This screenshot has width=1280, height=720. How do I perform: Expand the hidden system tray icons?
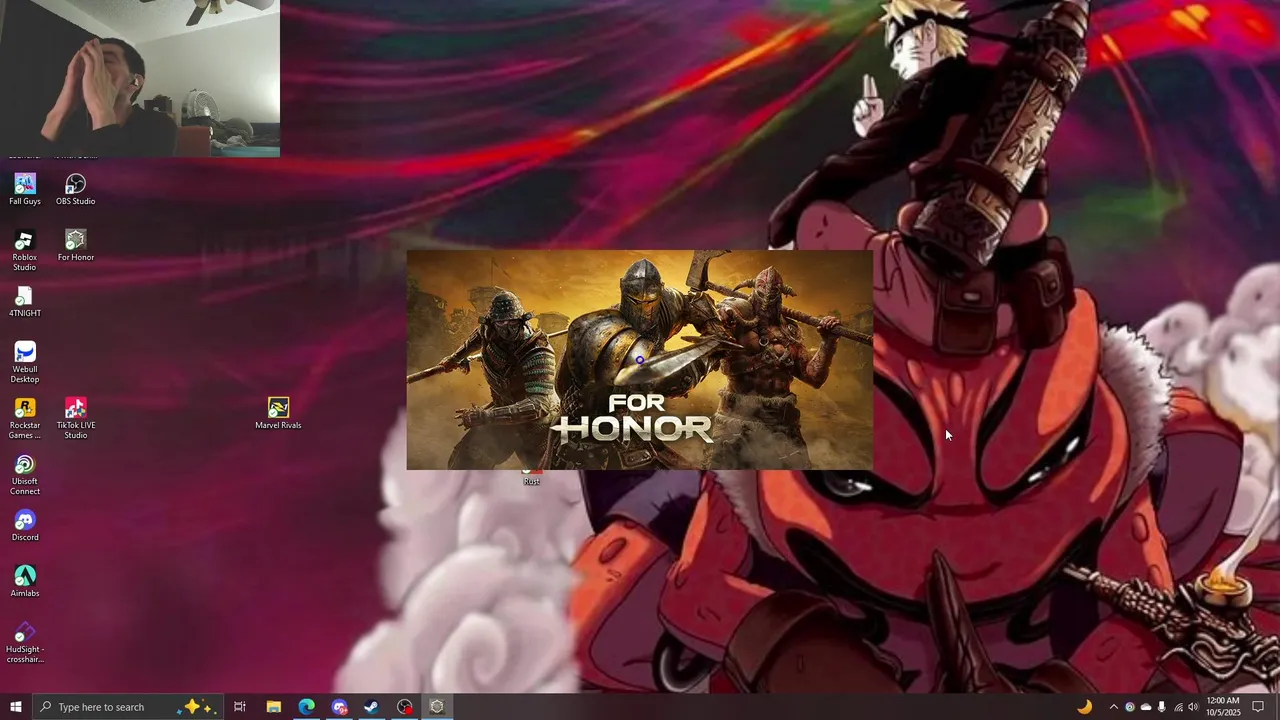click(x=1113, y=707)
